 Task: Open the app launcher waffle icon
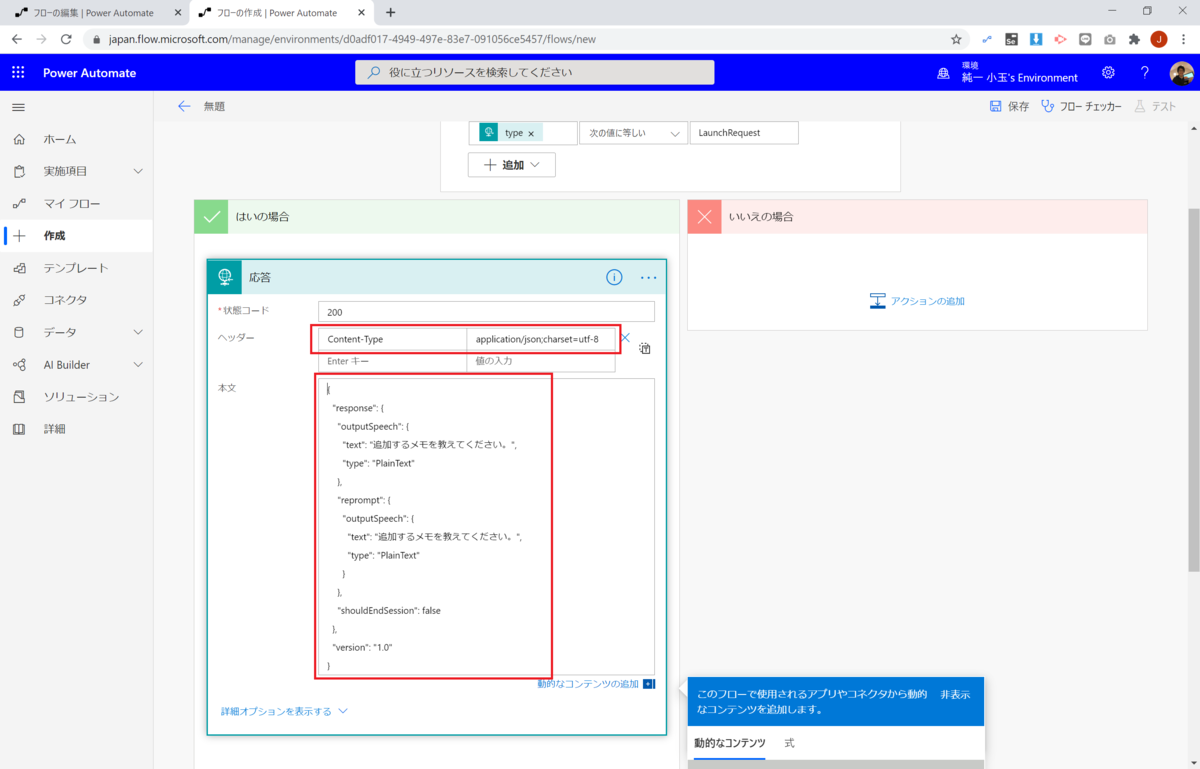pos(18,73)
